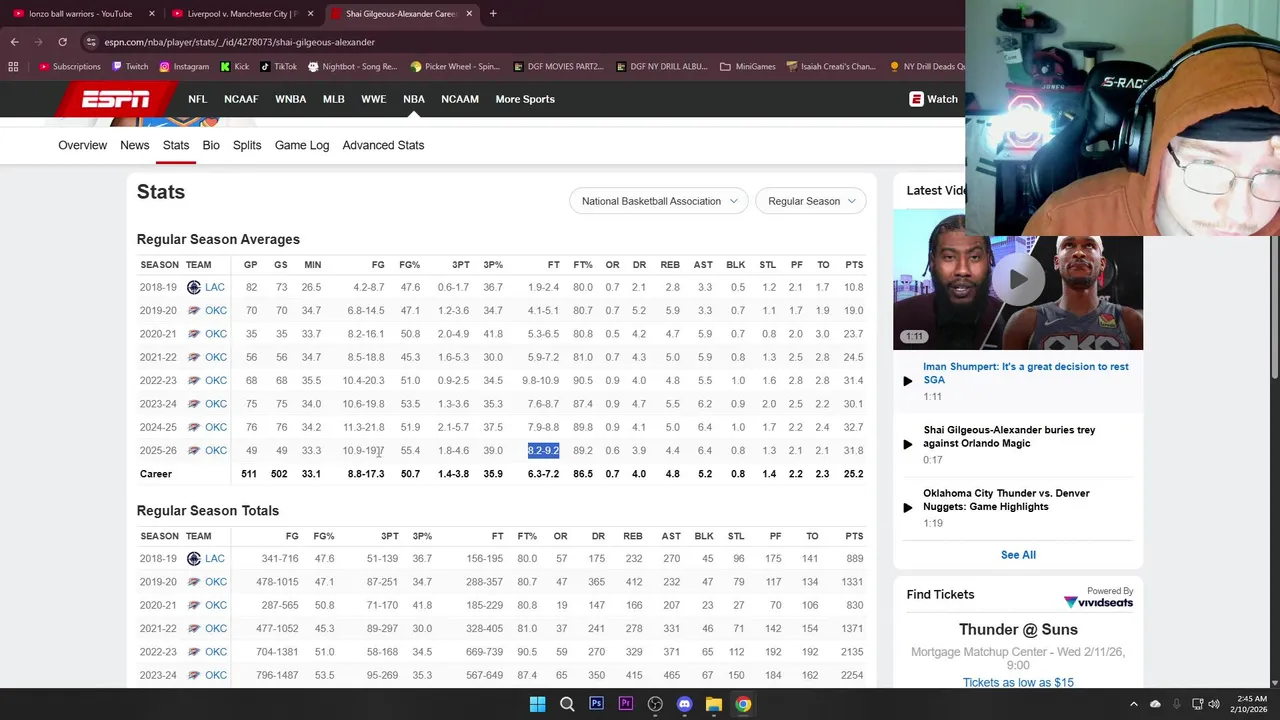This screenshot has height=720, width=1280.
Task: Open the Bio tab
Action: [211, 145]
